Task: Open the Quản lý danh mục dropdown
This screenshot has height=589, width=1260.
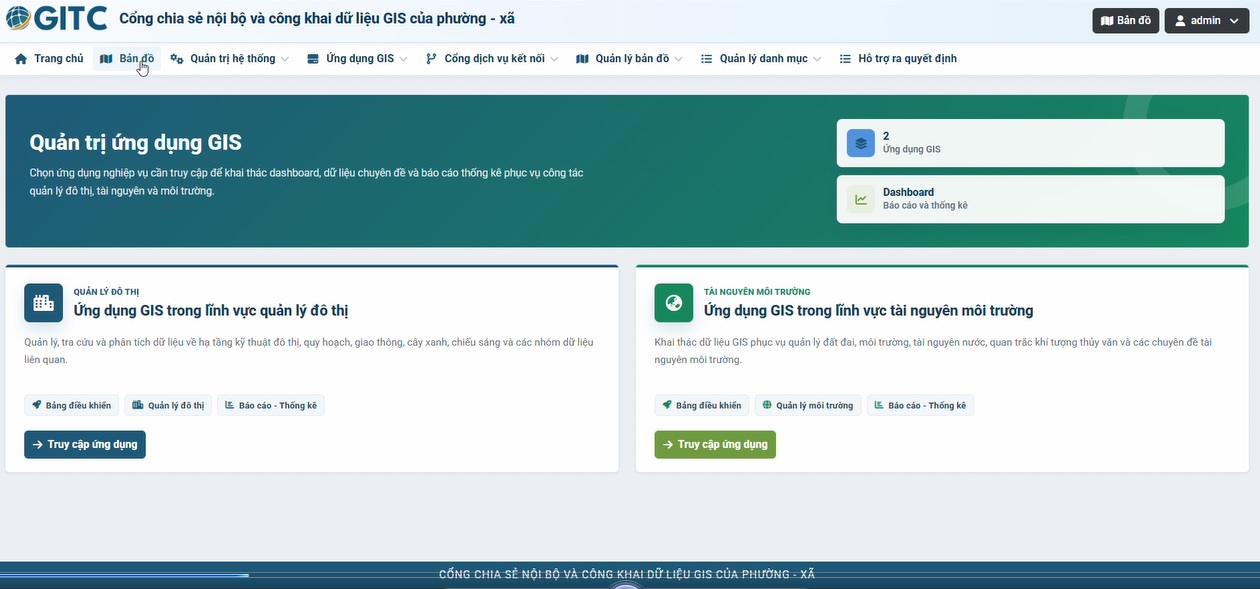Action: pos(817,59)
